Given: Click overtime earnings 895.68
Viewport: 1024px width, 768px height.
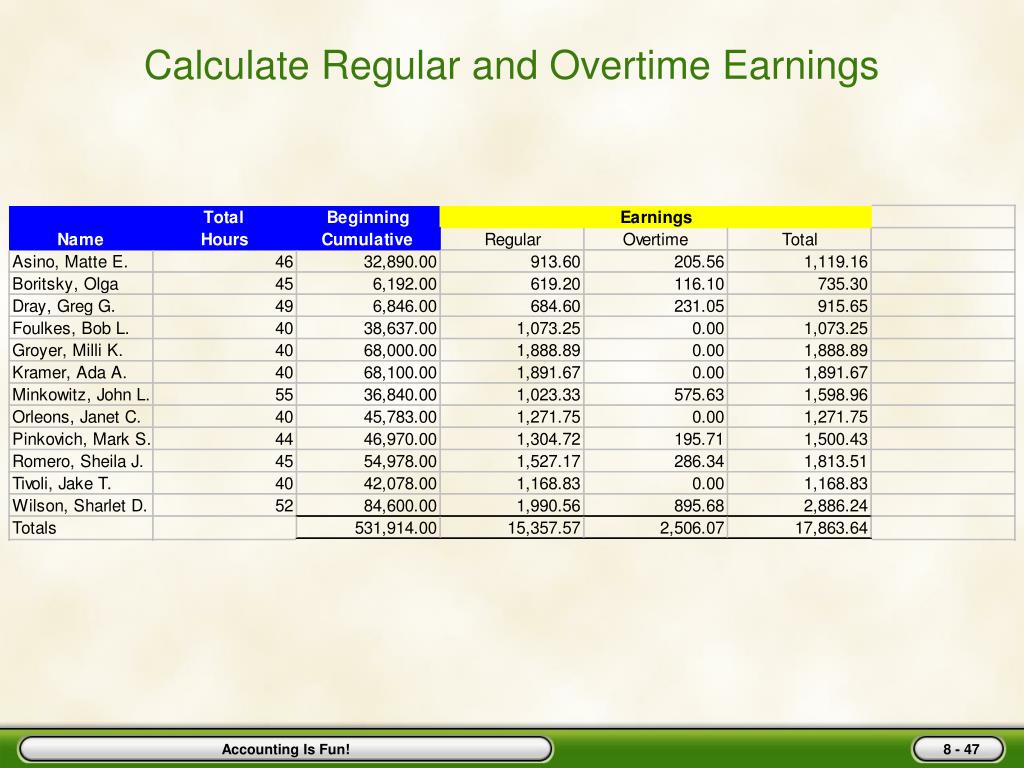Looking at the screenshot, I should (x=699, y=506).
